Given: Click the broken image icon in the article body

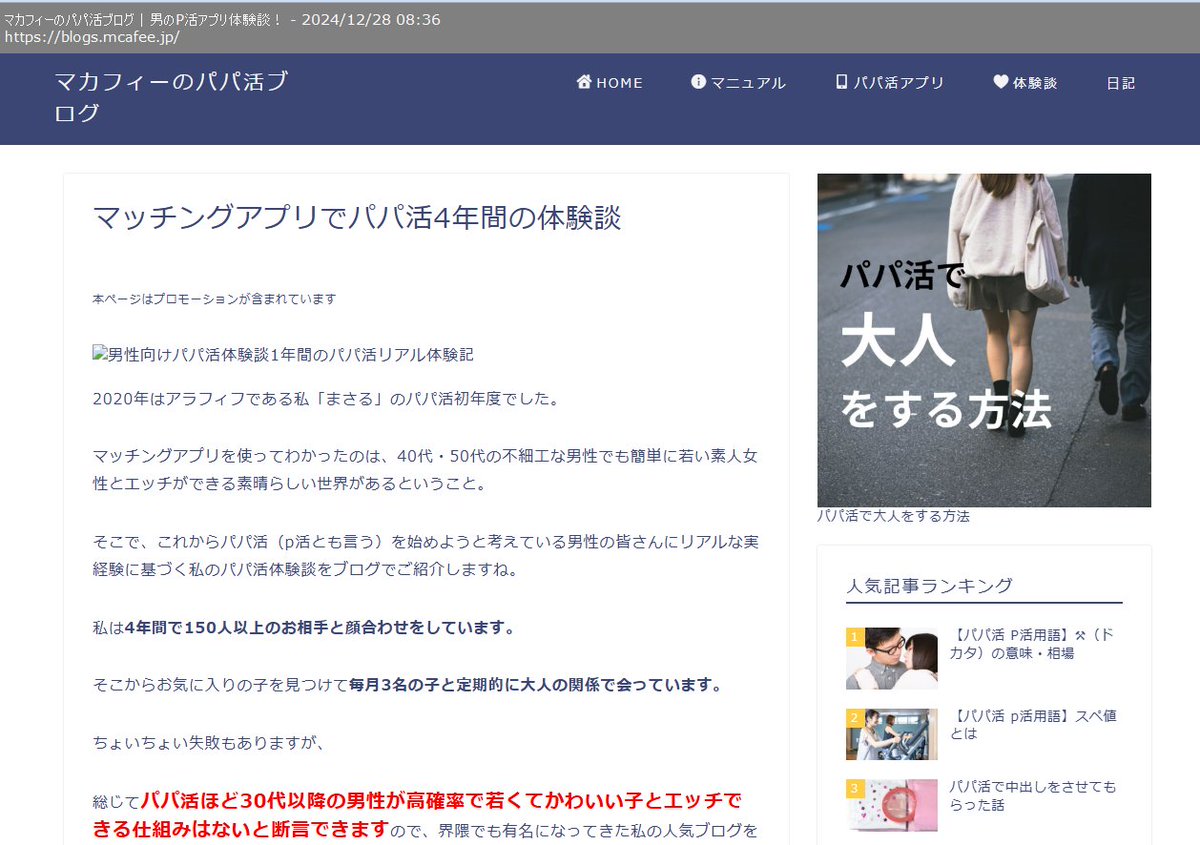Looking at the screenshot, I should (97, 352).
